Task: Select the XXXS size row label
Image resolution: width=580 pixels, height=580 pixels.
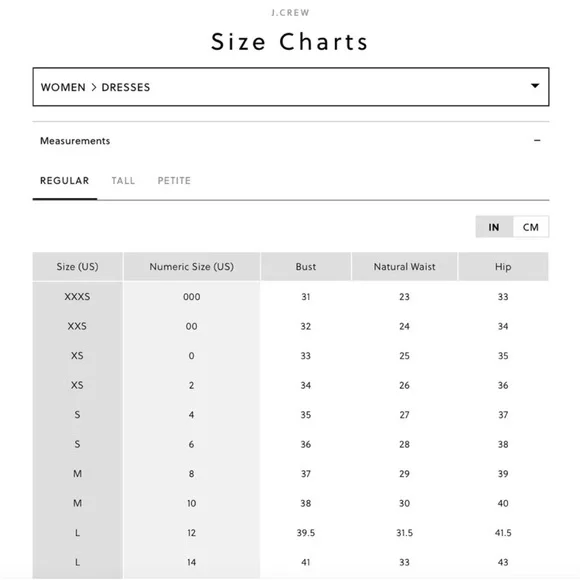Action: click(x=77, y=297)
